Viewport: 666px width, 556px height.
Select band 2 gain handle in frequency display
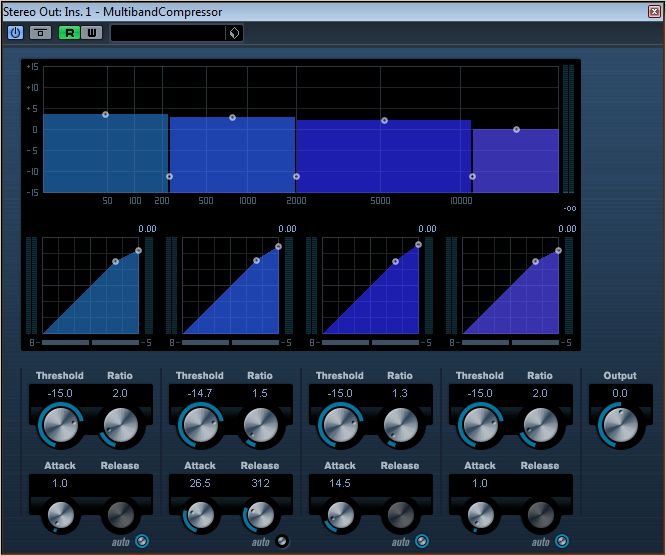pos(232,118)
